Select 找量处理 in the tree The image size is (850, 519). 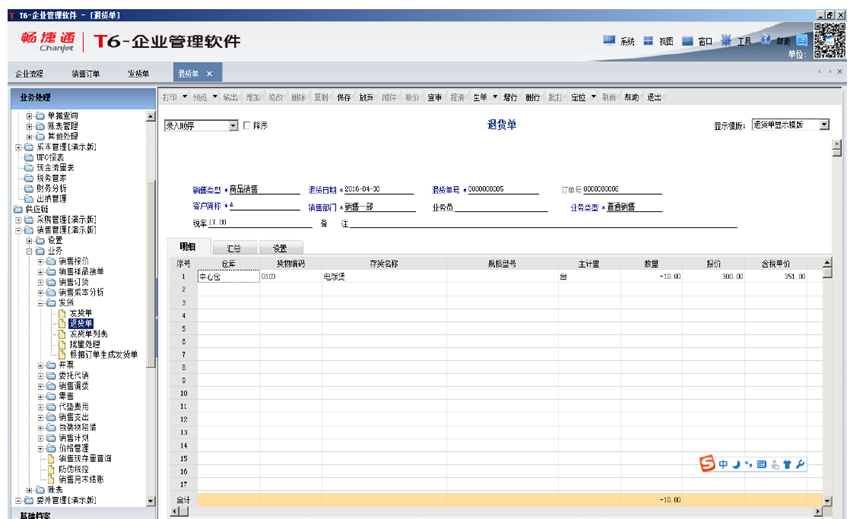click(85, 344)
